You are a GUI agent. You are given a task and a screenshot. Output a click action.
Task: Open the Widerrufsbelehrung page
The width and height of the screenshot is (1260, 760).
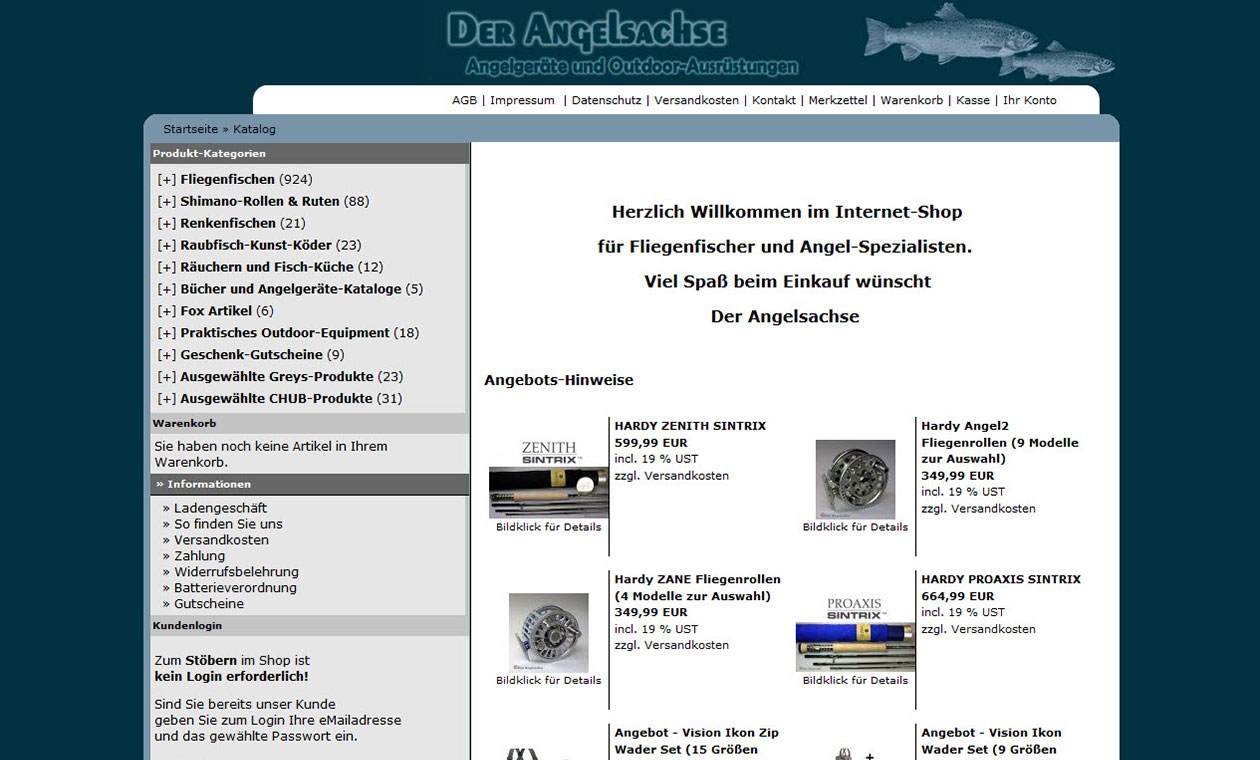(235, 573)
